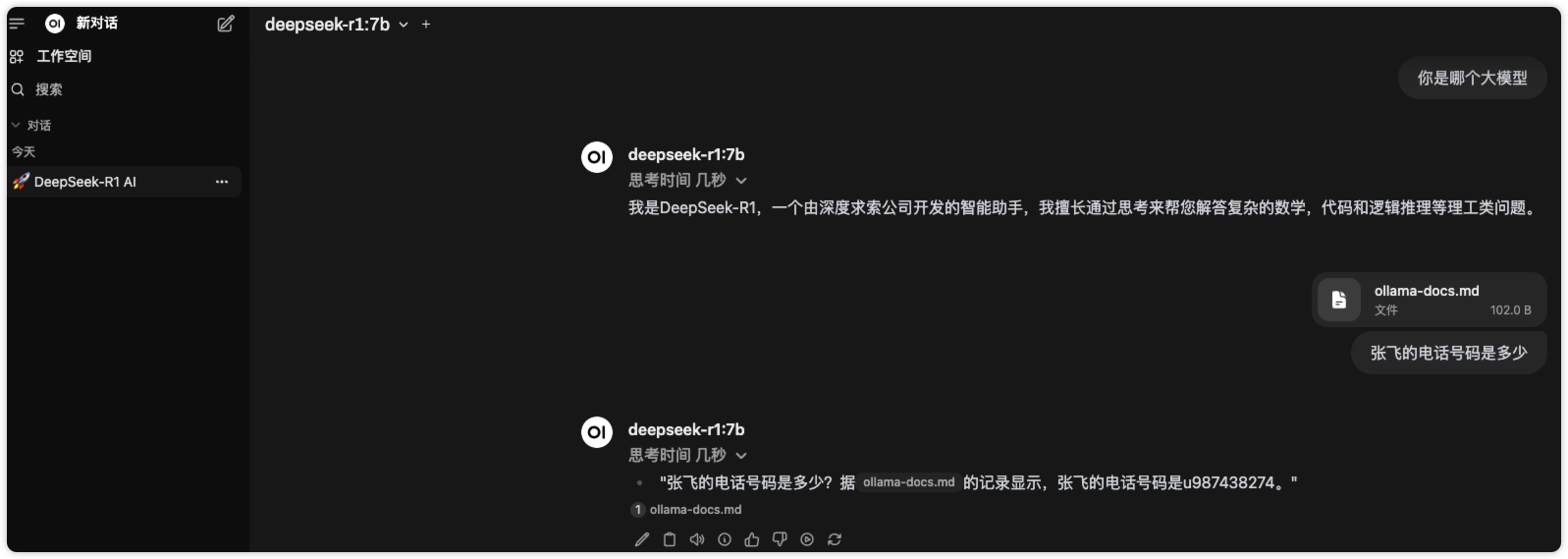Screen dimensions: 1568x559
Task: Regenerate the response with refresh icon
Action: pos(835,539)
